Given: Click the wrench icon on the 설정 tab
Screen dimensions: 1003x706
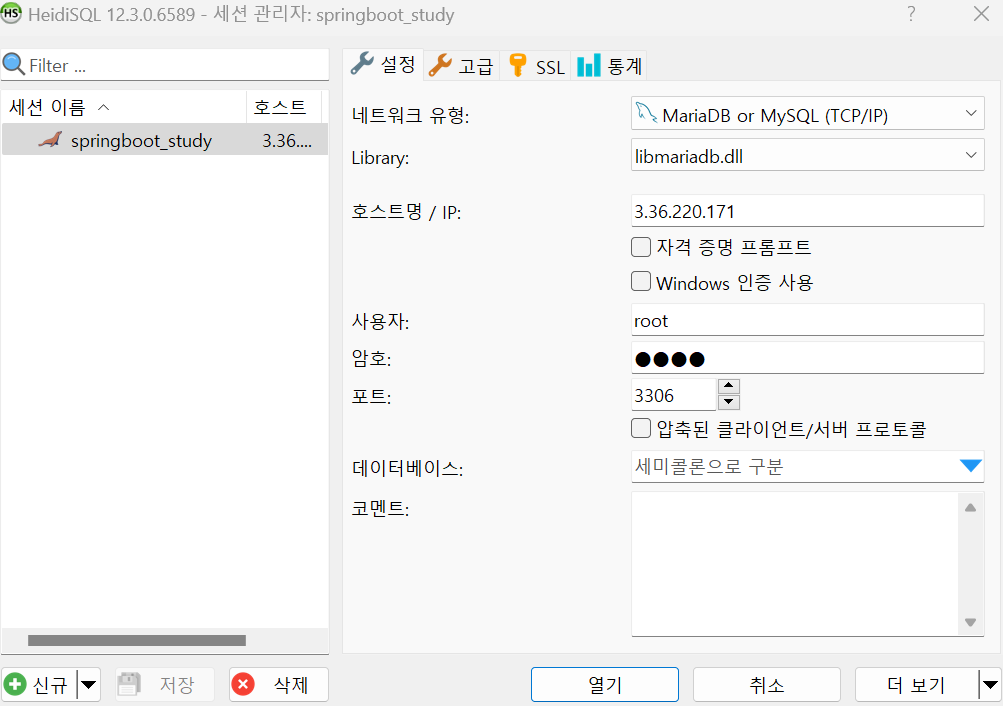Looking at the screenshot, I should pyautogui.click(x=362, y=64).
